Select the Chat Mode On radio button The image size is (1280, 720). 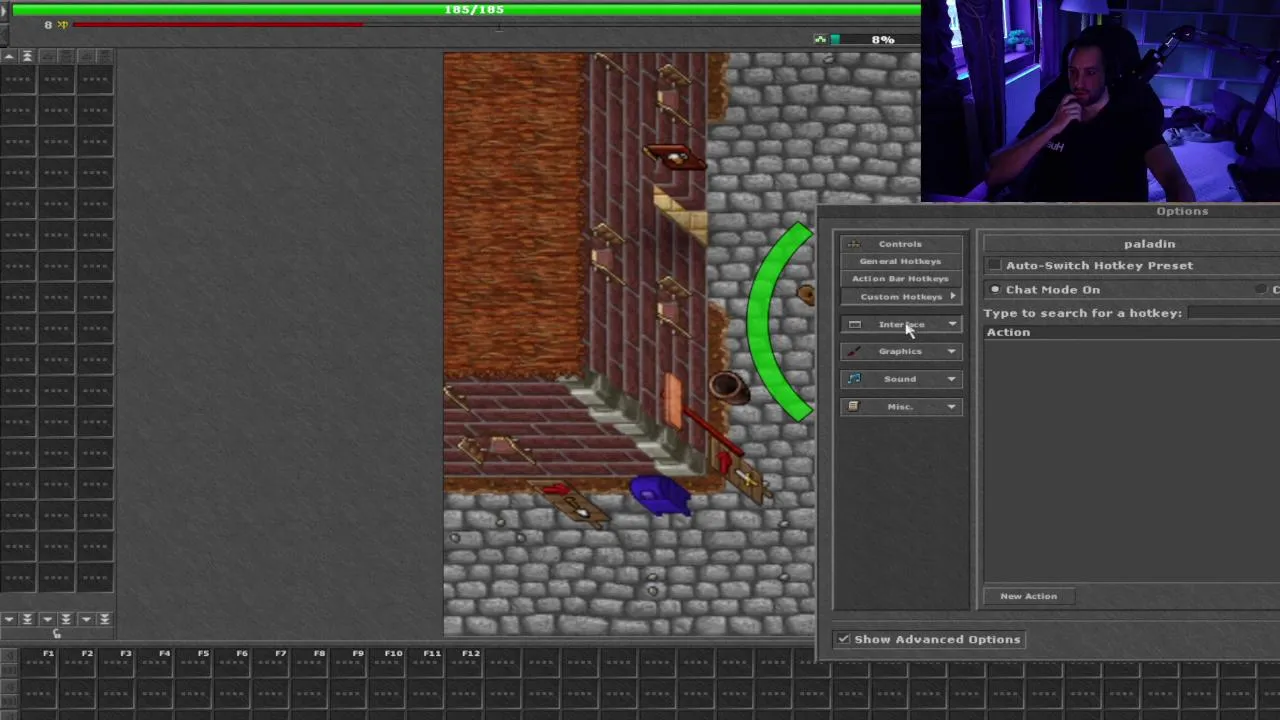[x=995, y=289]
